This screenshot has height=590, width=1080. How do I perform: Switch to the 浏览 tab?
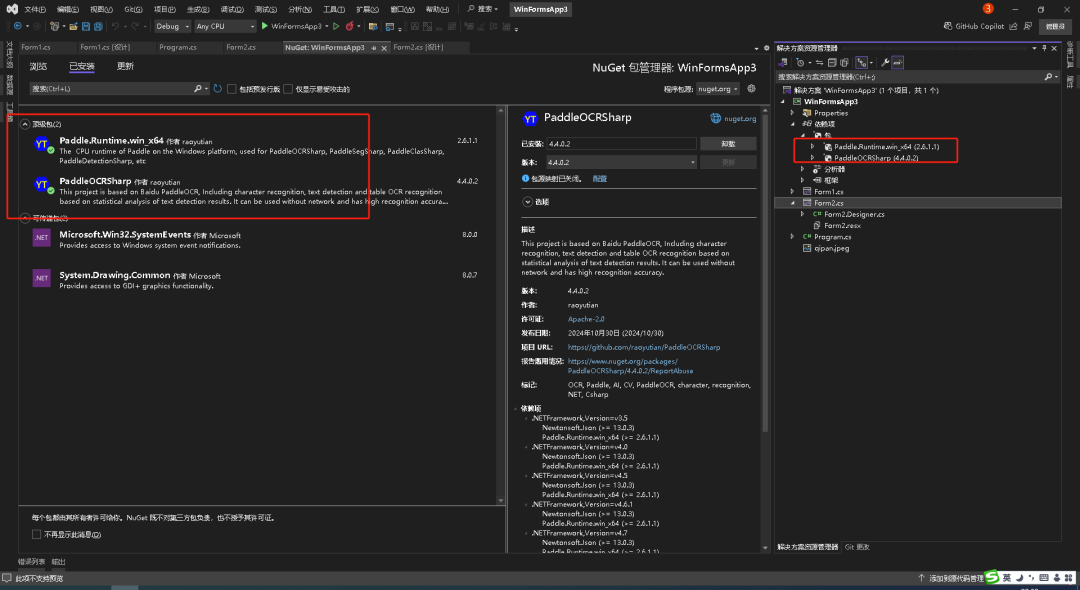(x=38, y=66)
